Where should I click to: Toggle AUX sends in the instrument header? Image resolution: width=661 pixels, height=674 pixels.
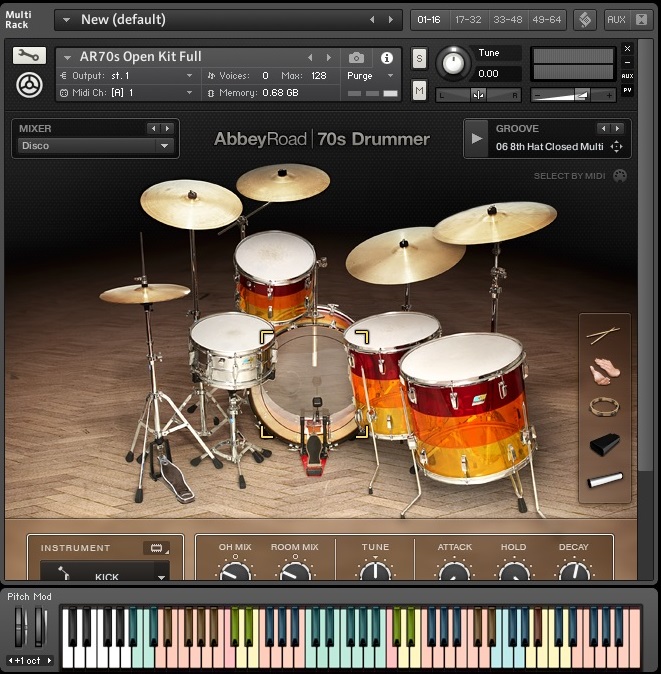627,76
